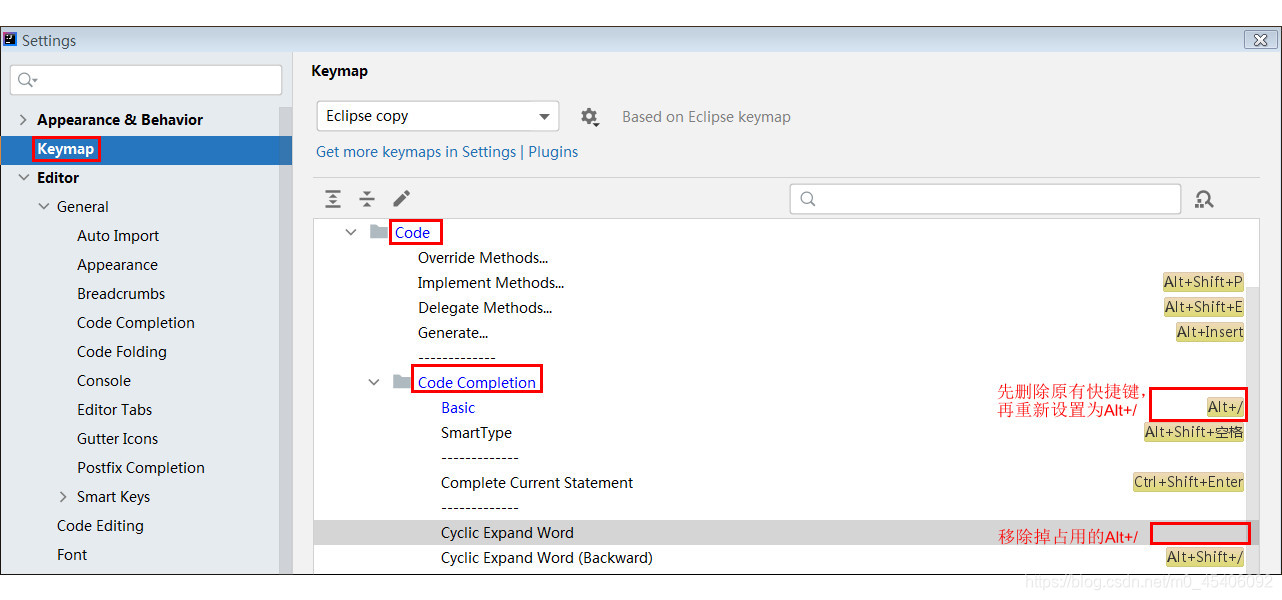Click the Collapse All icon in keymap toolbar
The width and height of the screenshot is (1282, 600).
click(x=367, y=199)
